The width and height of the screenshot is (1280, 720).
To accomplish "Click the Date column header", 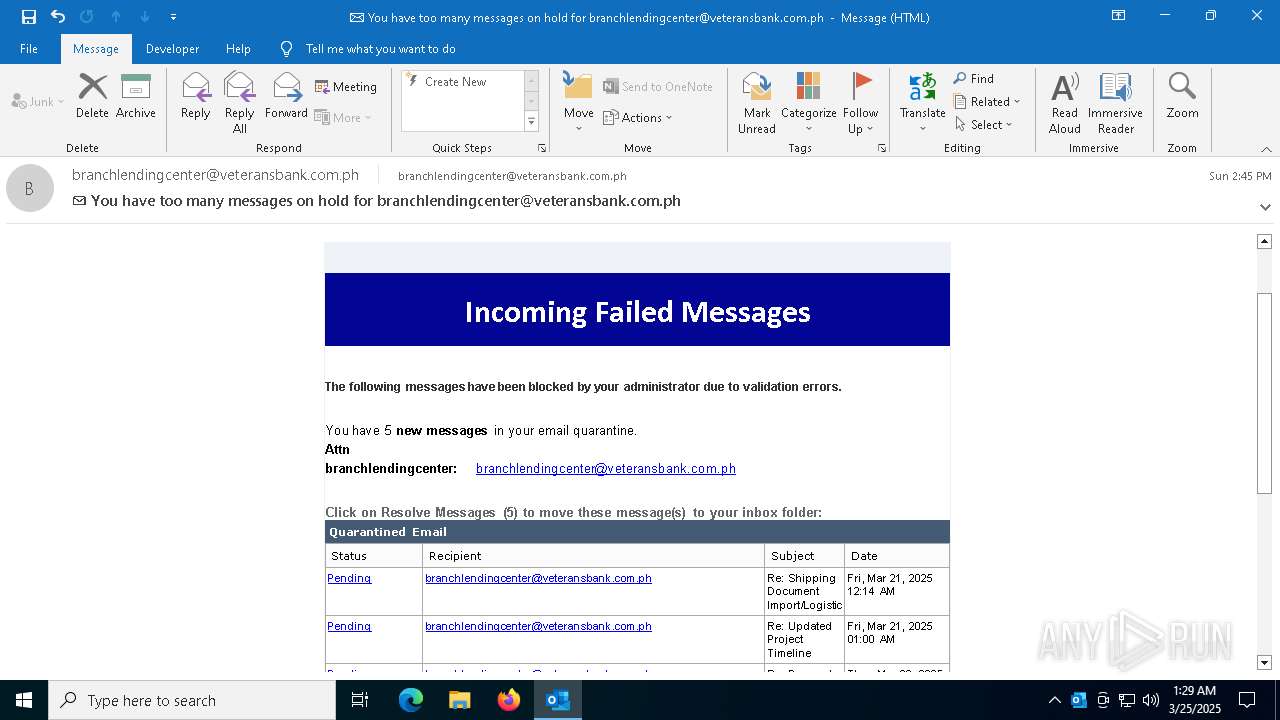I will click(x=897, y=556).
